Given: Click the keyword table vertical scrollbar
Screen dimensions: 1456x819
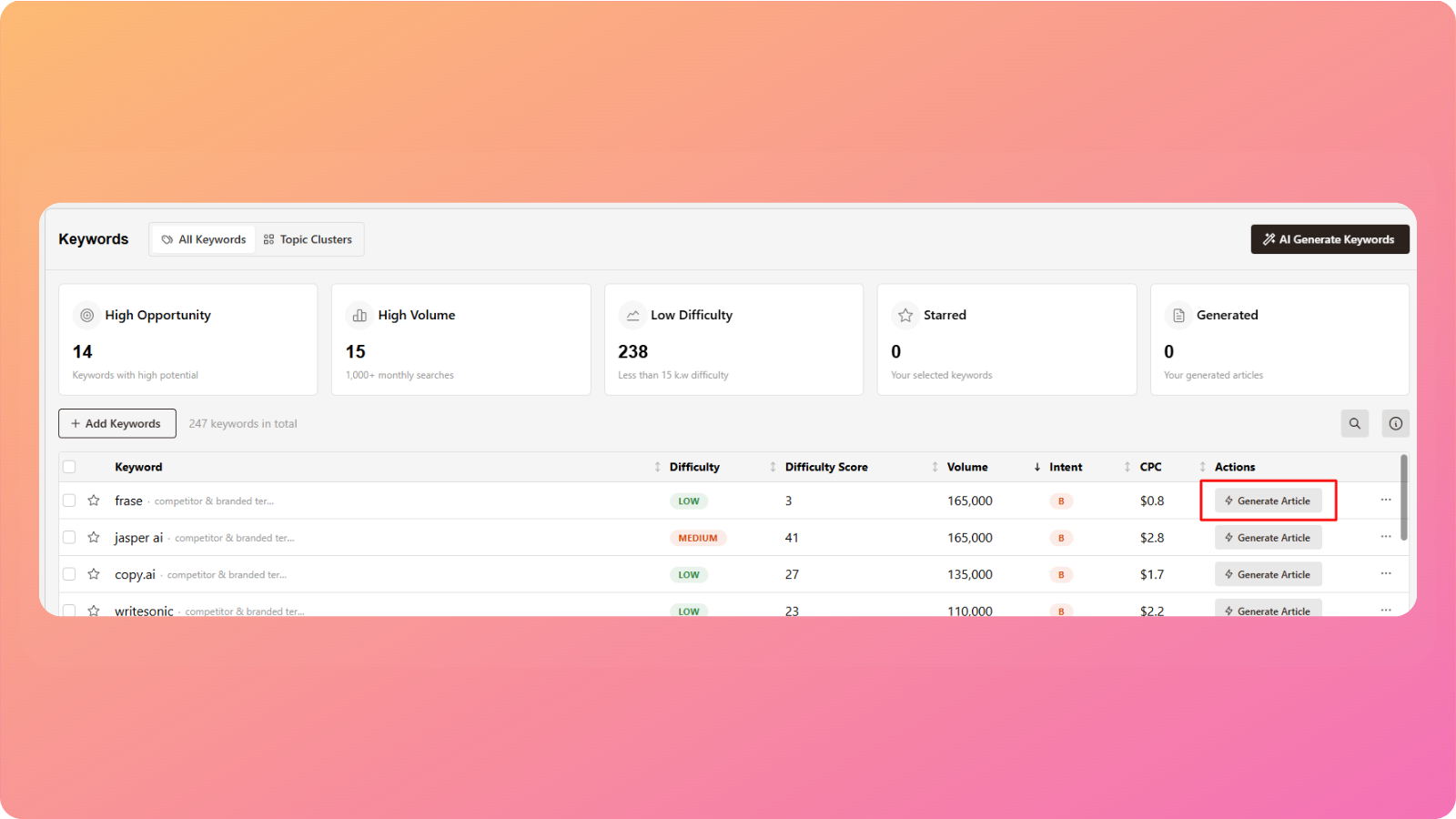Looking at the screenshot, I should click(x=1403, y=498).
